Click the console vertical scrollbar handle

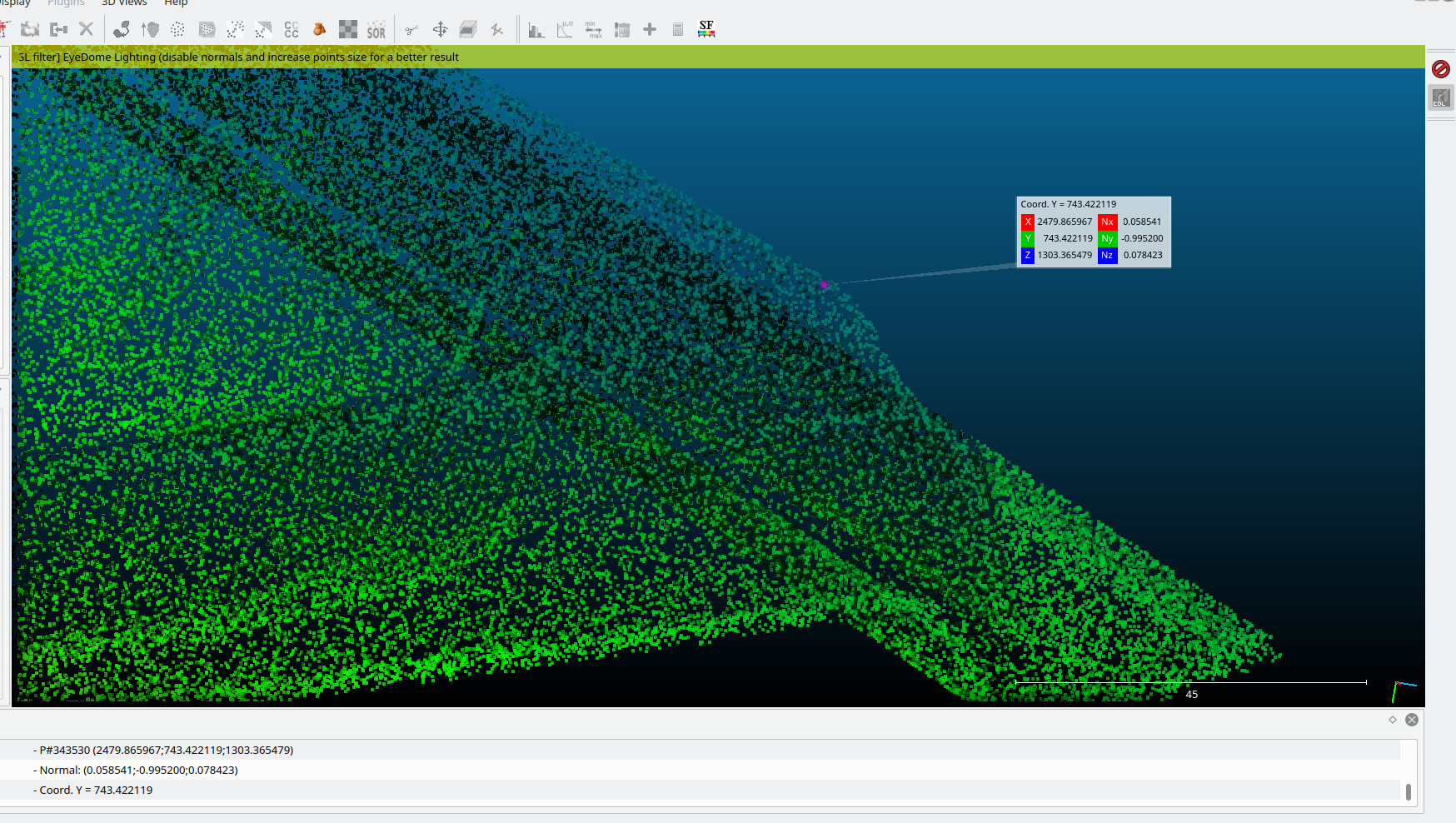point(1409,791)
